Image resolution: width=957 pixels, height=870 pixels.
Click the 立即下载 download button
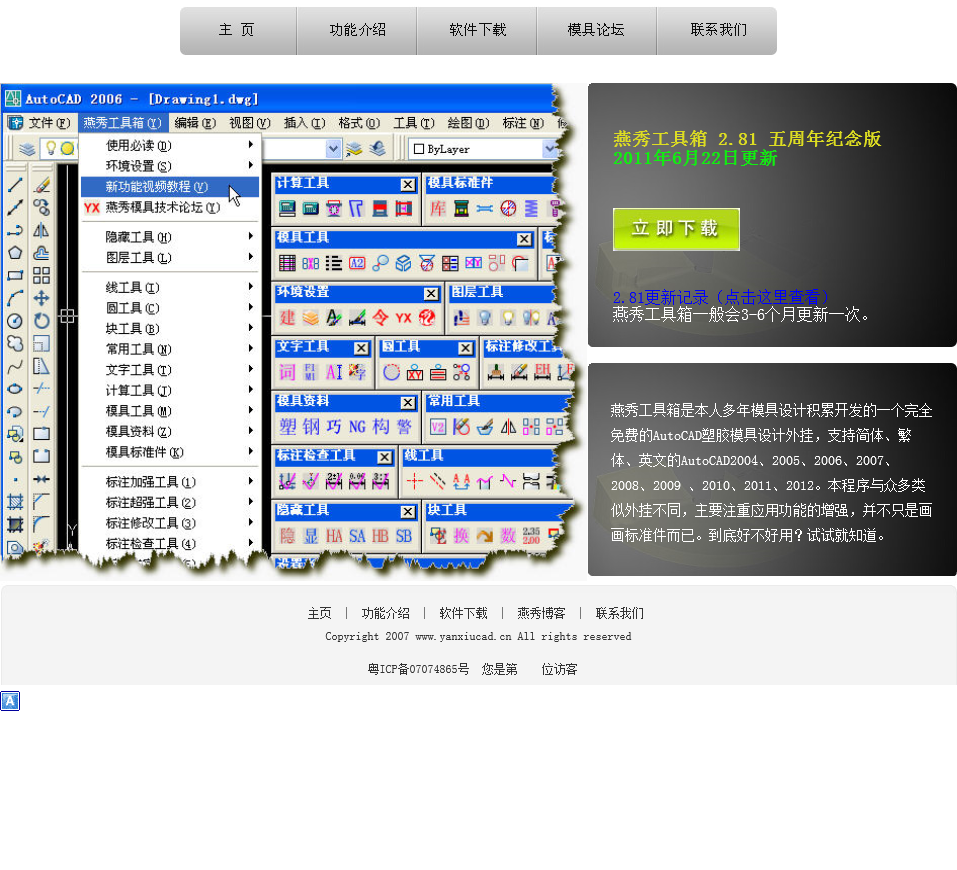[676, 229]
